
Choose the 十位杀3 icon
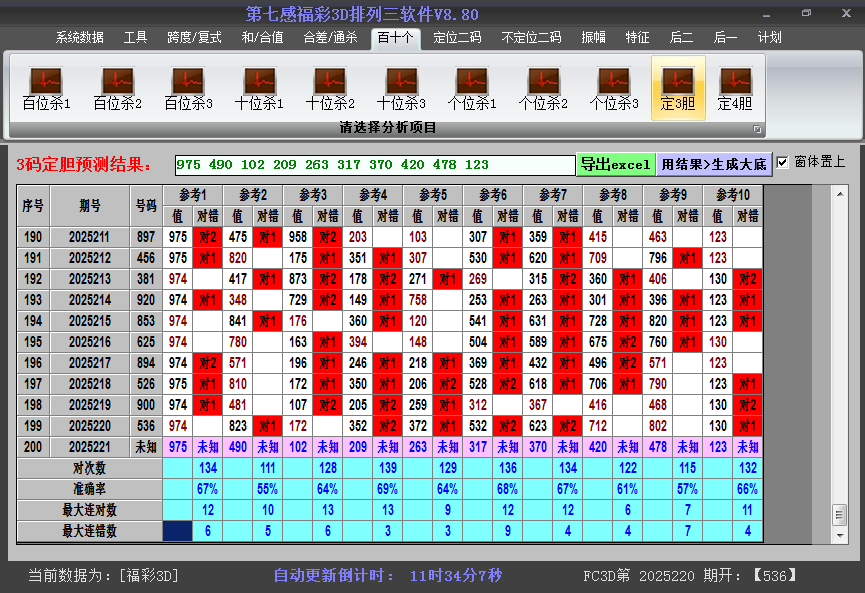[x=401, y=88]
